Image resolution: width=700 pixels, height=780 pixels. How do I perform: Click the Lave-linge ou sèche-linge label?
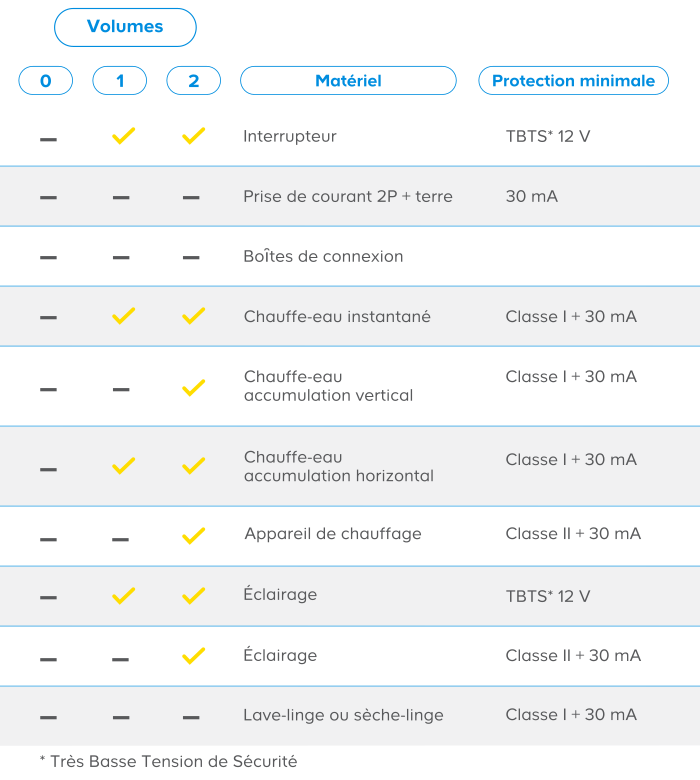(x=343, y=715)
